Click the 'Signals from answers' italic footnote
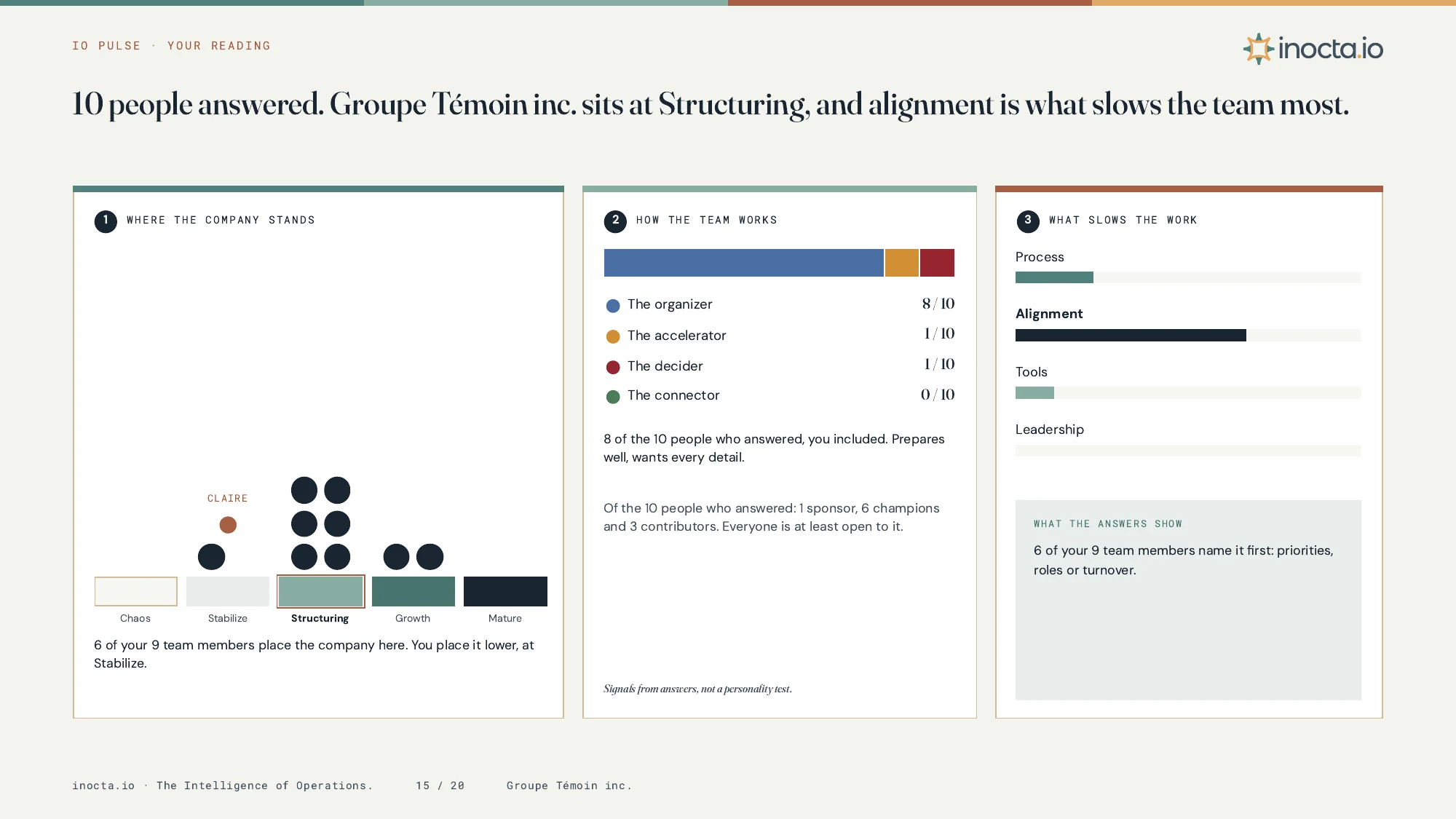1456x819 pixels. tap(697, 689)
